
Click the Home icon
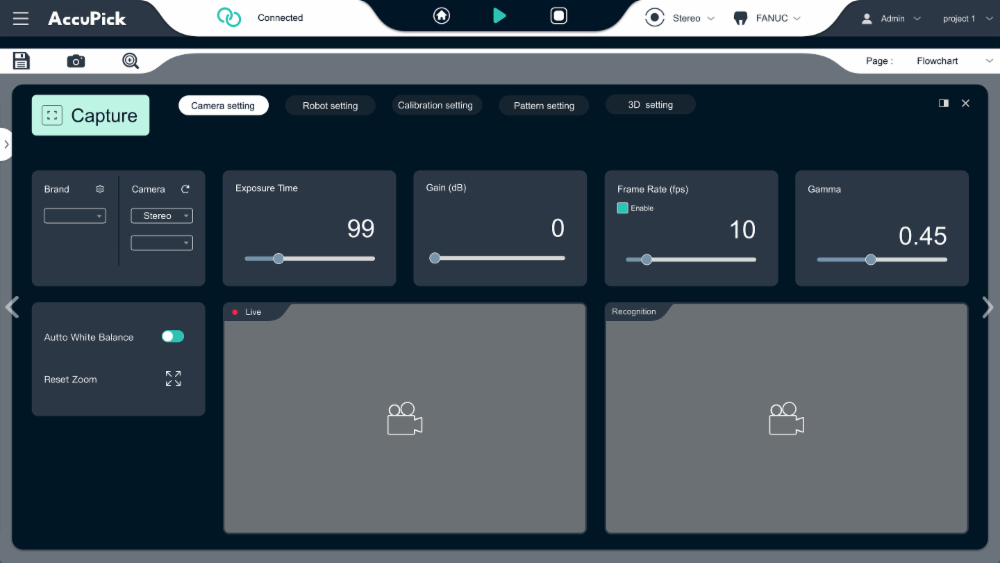coord(441,16)
